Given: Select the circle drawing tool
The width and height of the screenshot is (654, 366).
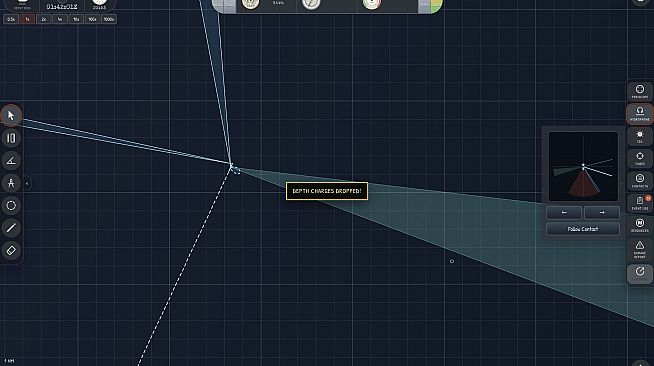Looking at the screenshot, I should 11,205.
